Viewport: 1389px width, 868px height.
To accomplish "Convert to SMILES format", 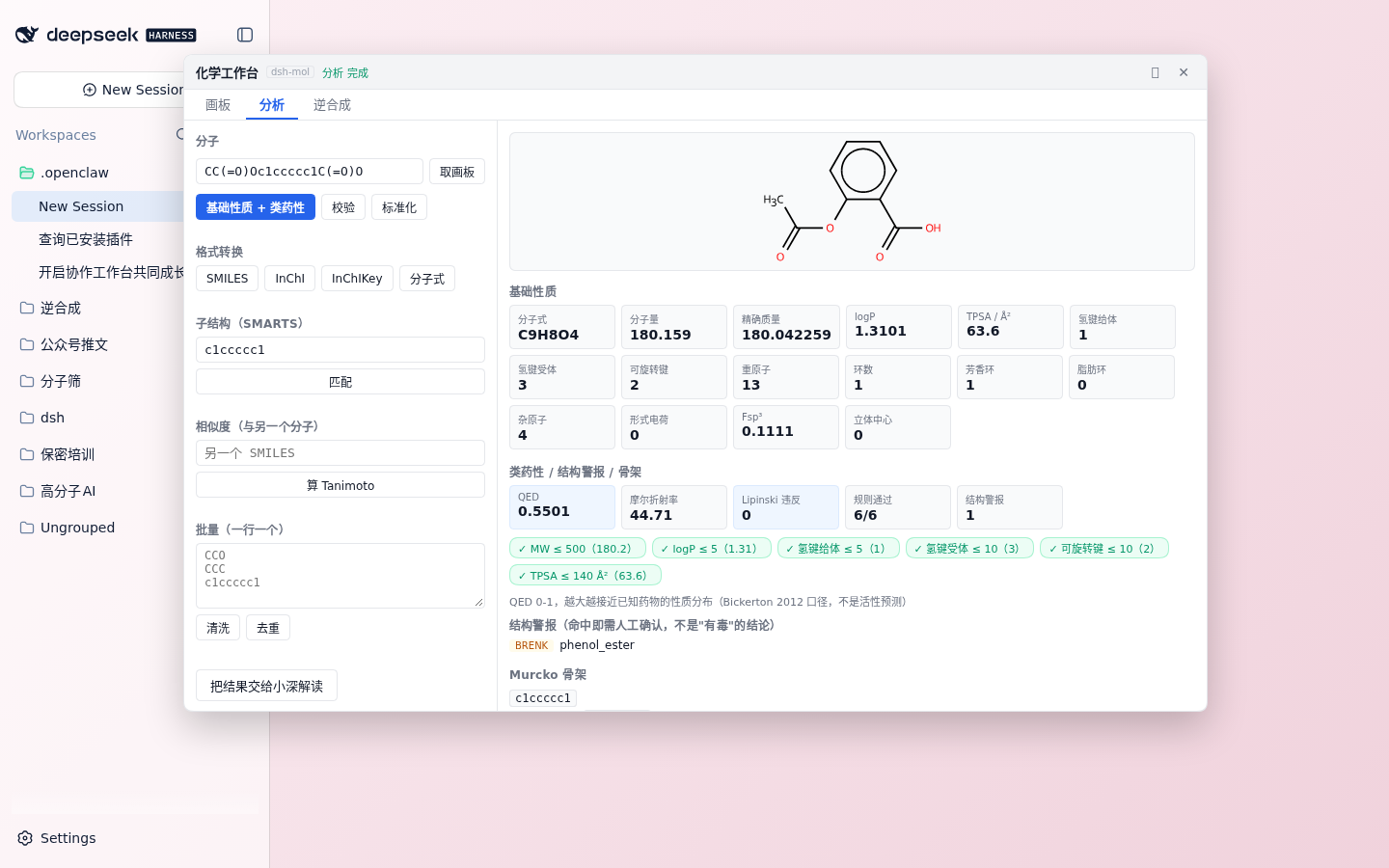I will pyautogui.click(x=228, y=279).
